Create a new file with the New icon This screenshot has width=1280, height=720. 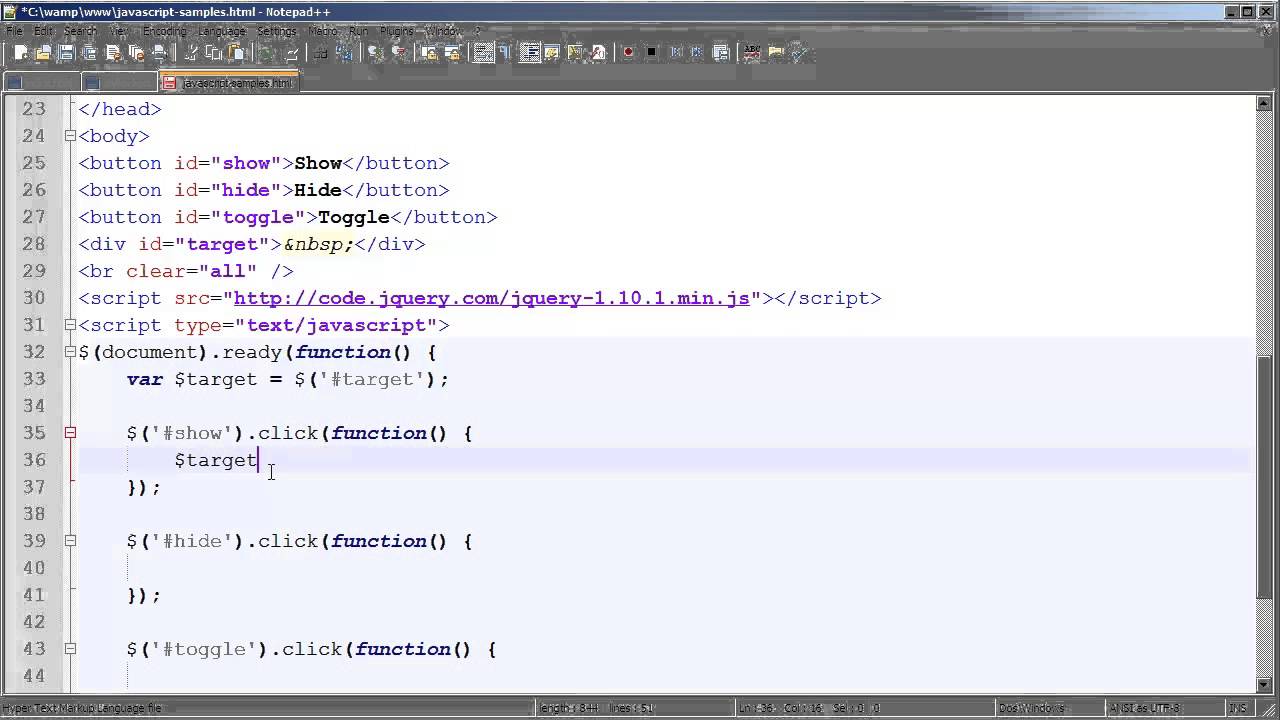tap(19, 52)
